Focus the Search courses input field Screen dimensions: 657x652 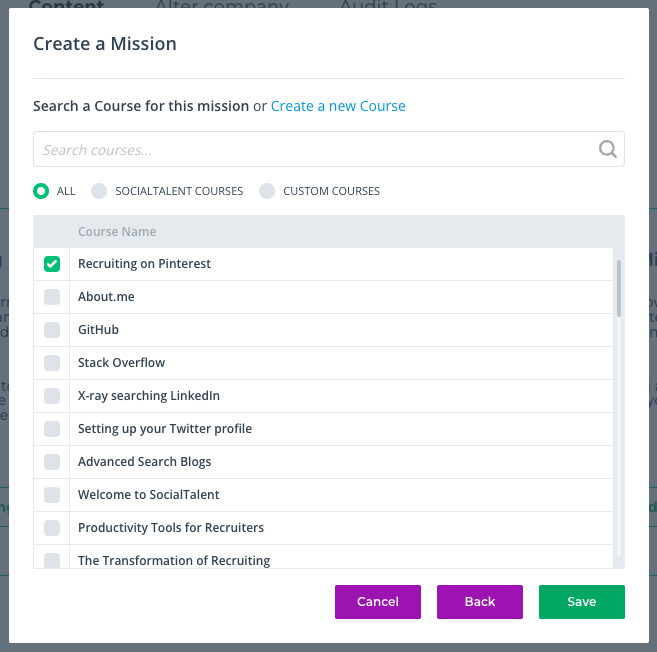tap(329, 149)
